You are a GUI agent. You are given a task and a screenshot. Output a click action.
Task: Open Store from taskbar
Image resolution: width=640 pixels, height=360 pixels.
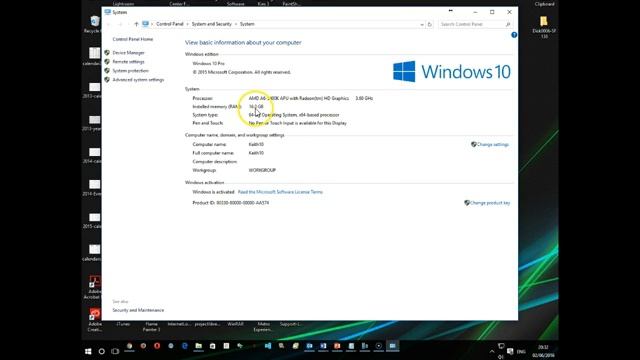click(x=212, y=346)
